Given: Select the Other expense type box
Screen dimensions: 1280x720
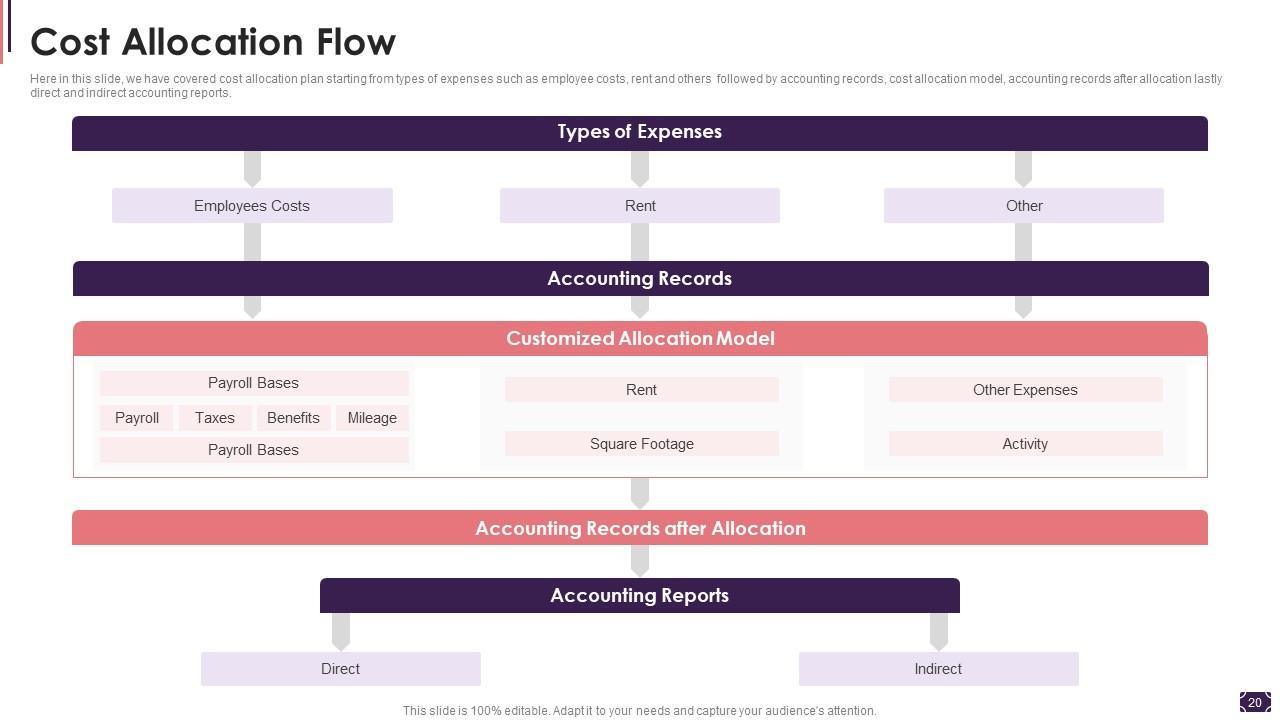Looking at the screenshot, I should click(1023, 206).
